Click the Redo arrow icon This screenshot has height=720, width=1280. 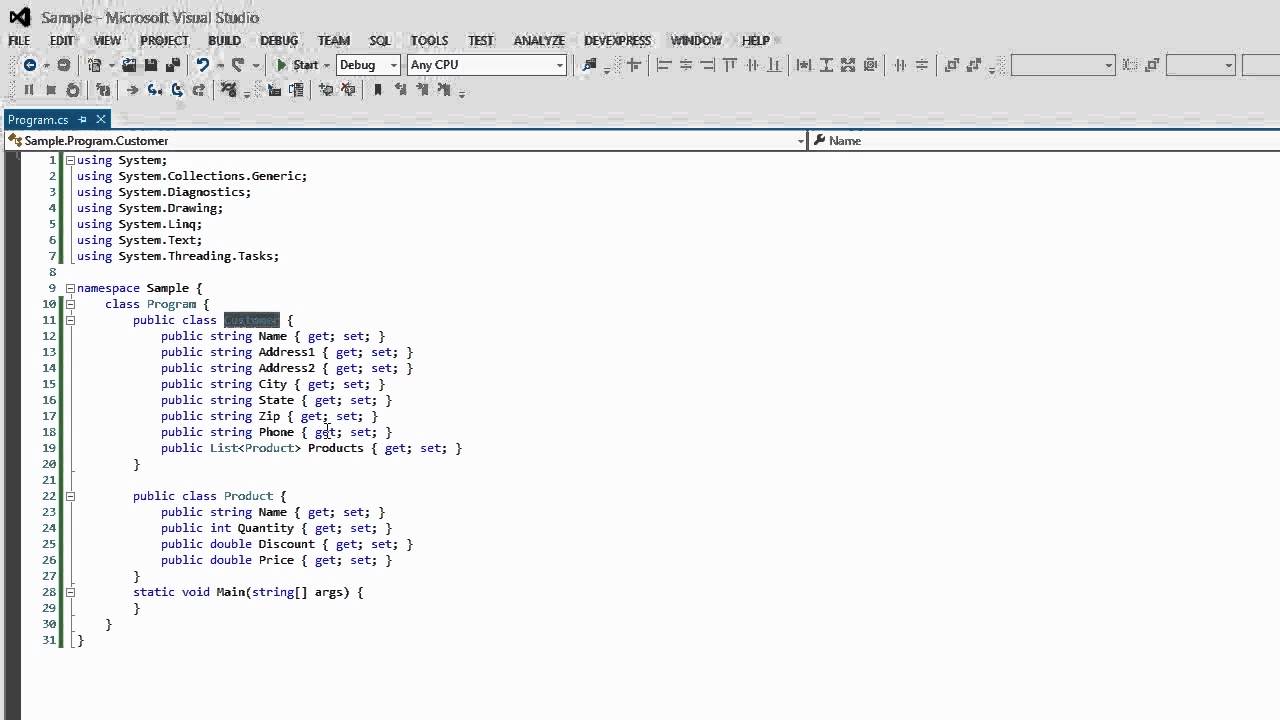[238, 65]
